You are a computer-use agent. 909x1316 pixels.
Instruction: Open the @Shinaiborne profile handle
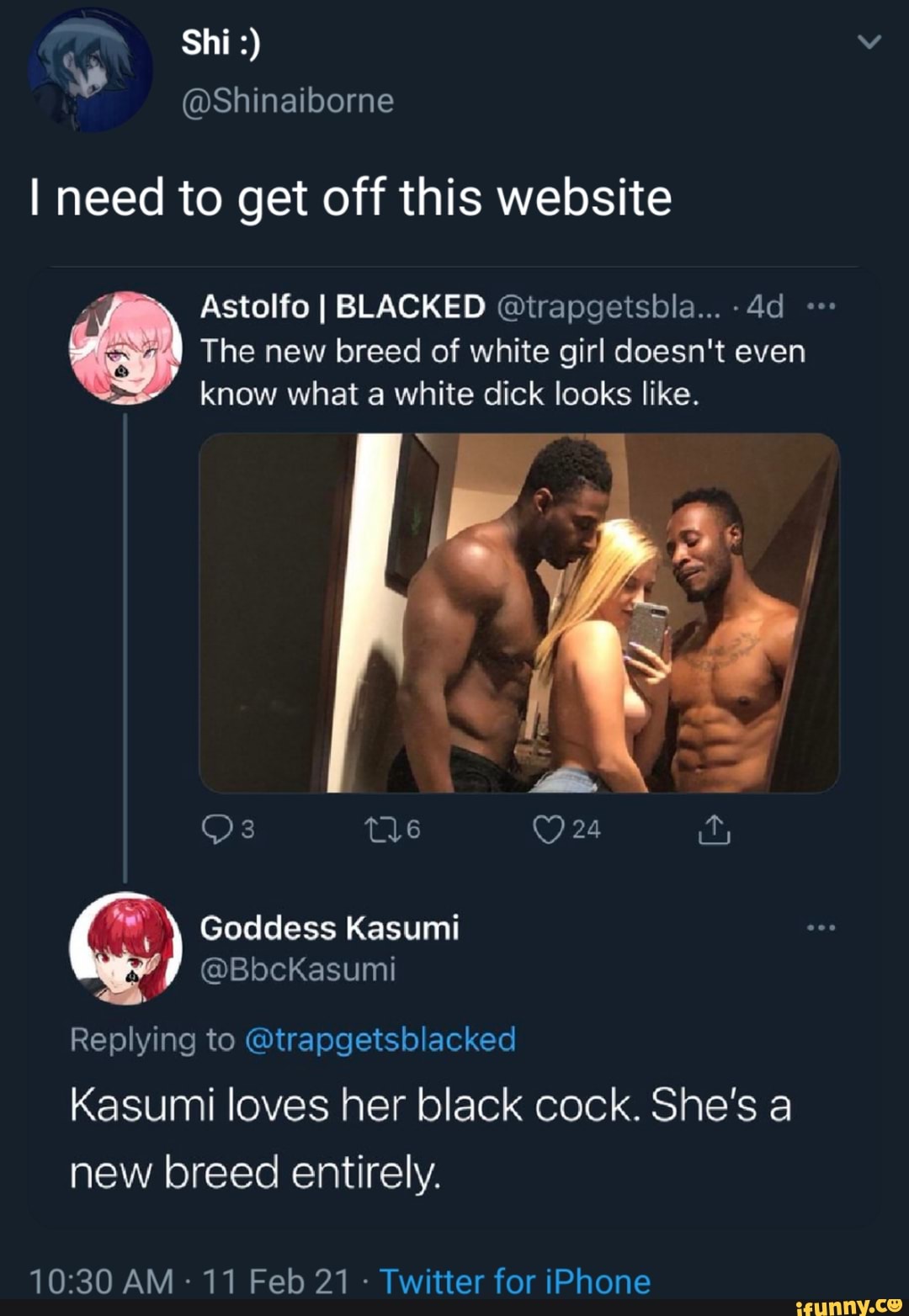coord(287,101)
